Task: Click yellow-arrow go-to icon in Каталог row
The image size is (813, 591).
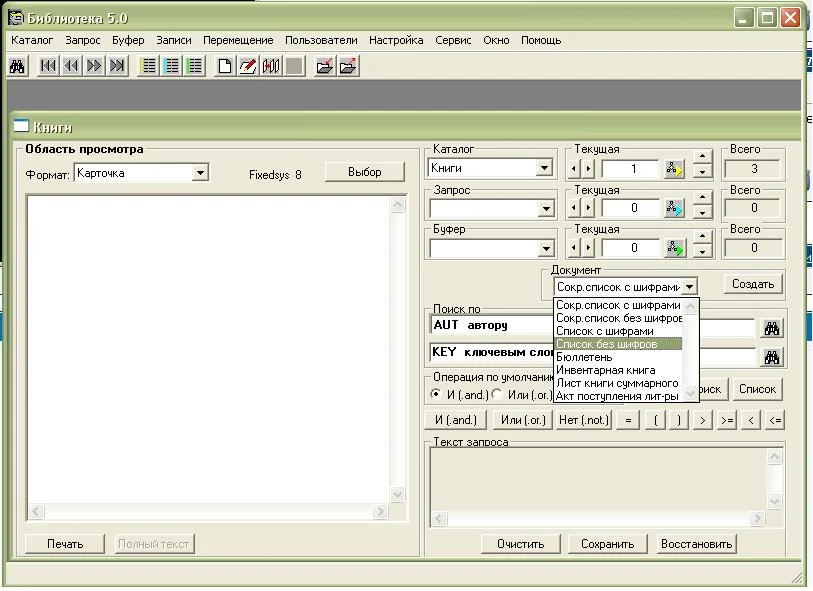Action: [675, 169]
